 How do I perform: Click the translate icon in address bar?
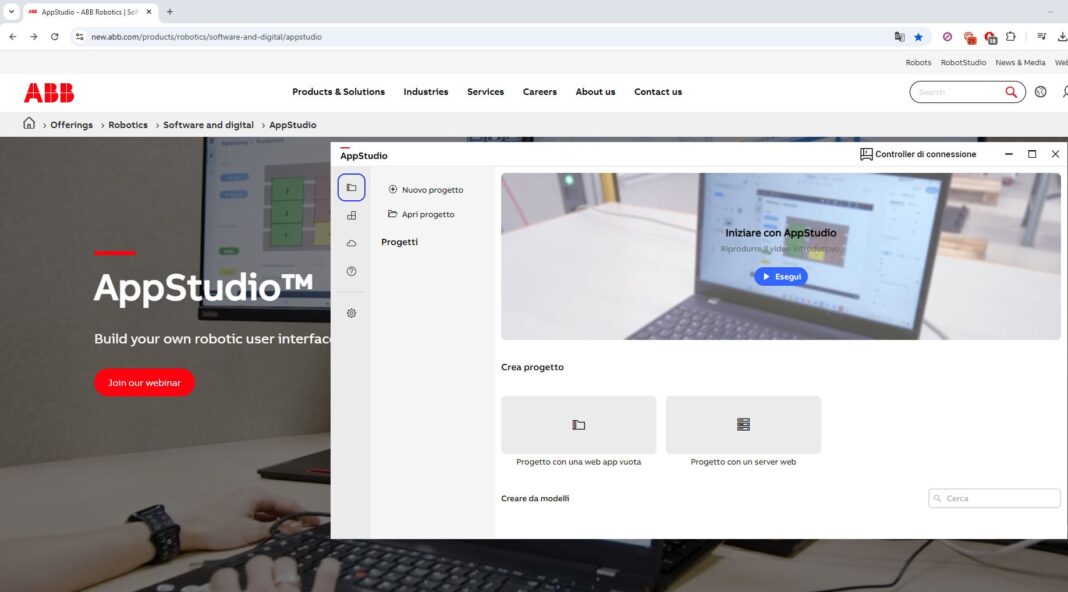click(x=899, y=36)
